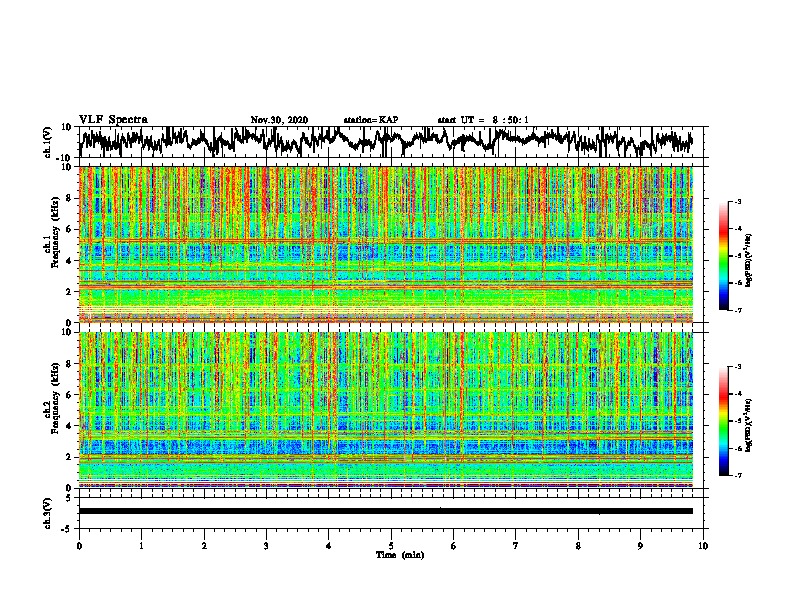Click inside the ch.2 spectrogram panel
The height and width of the screenshot is (612, 792).
(386, 410)
